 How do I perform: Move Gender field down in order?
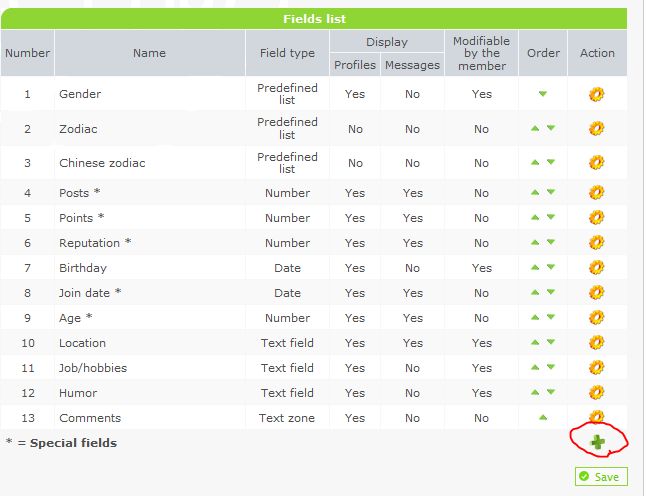pos(543,94)
